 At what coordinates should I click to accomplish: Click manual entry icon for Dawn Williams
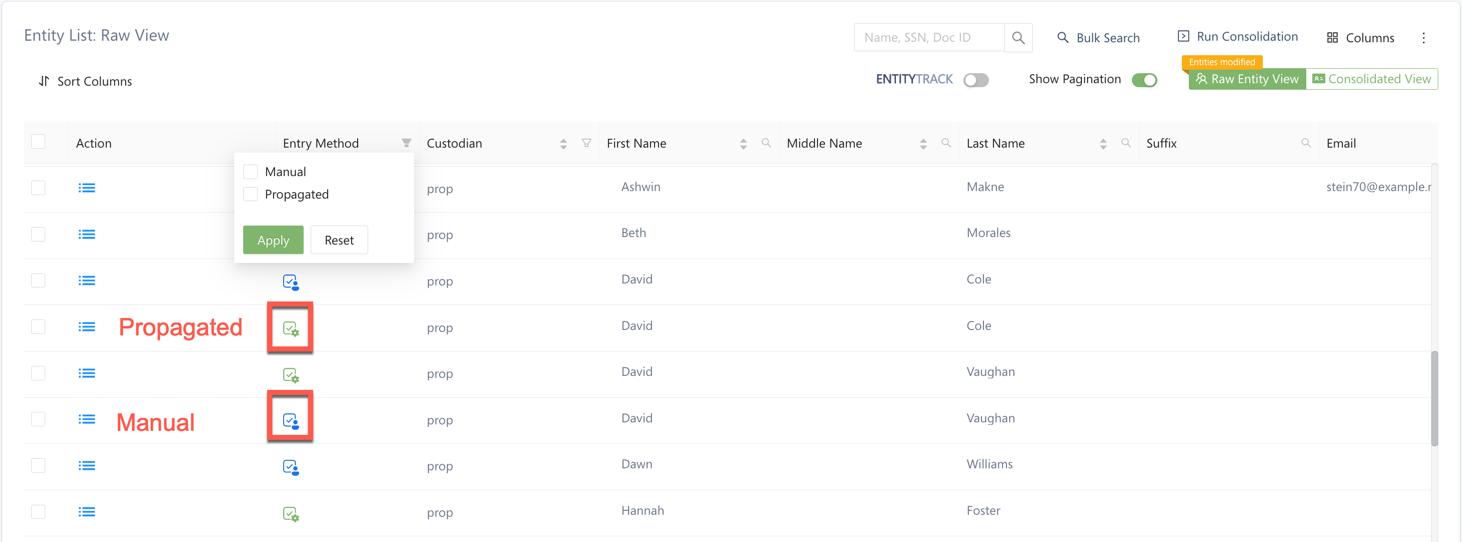[291, 467]
